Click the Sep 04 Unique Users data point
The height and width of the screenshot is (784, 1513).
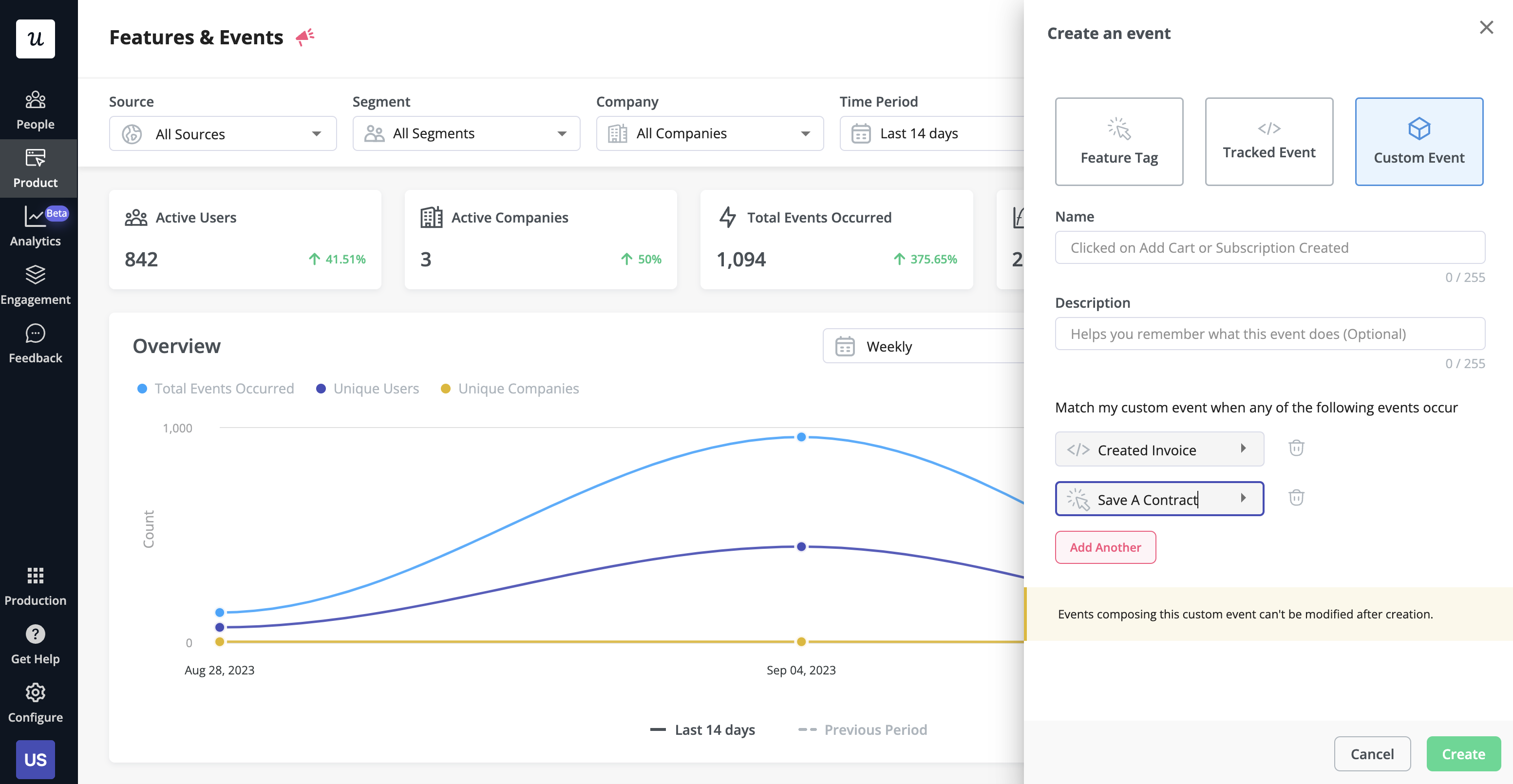[801, 547]
